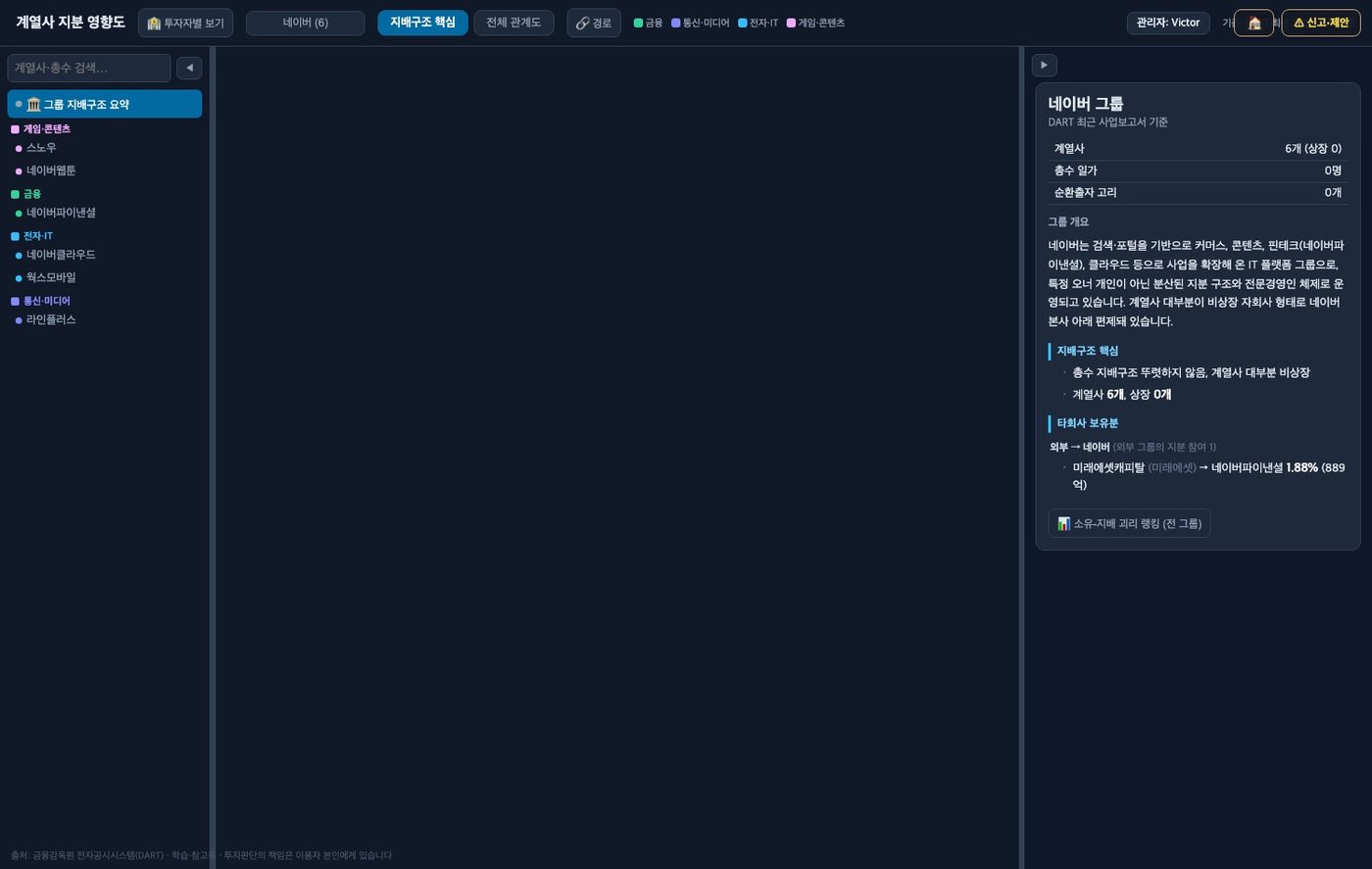Focus the 계열사·총수 검색 search field
Screen dimensions: 1372x869
pyautogui.click(x=89, y=68)
